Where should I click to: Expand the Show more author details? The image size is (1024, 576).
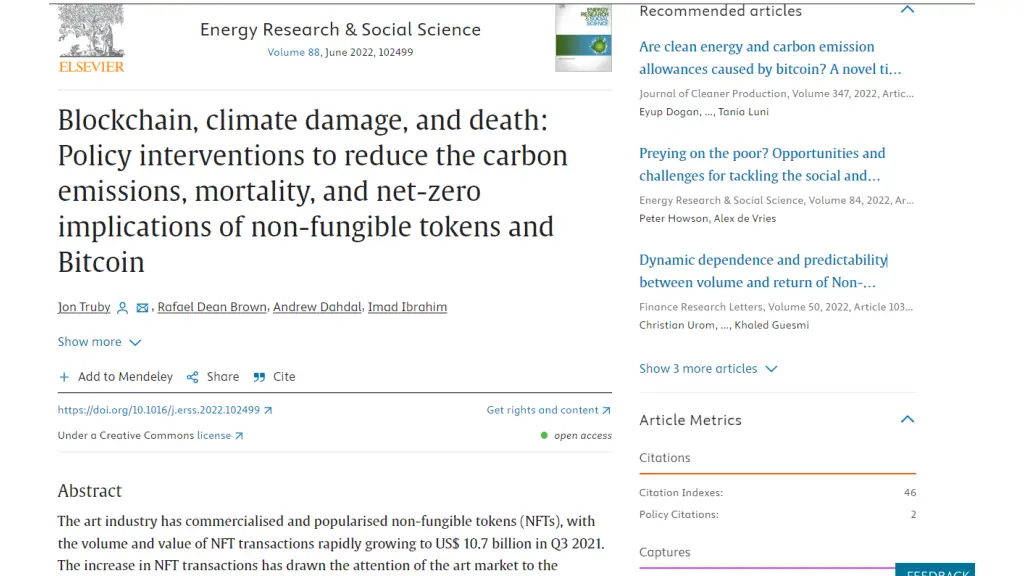click(x=99, y=342)
